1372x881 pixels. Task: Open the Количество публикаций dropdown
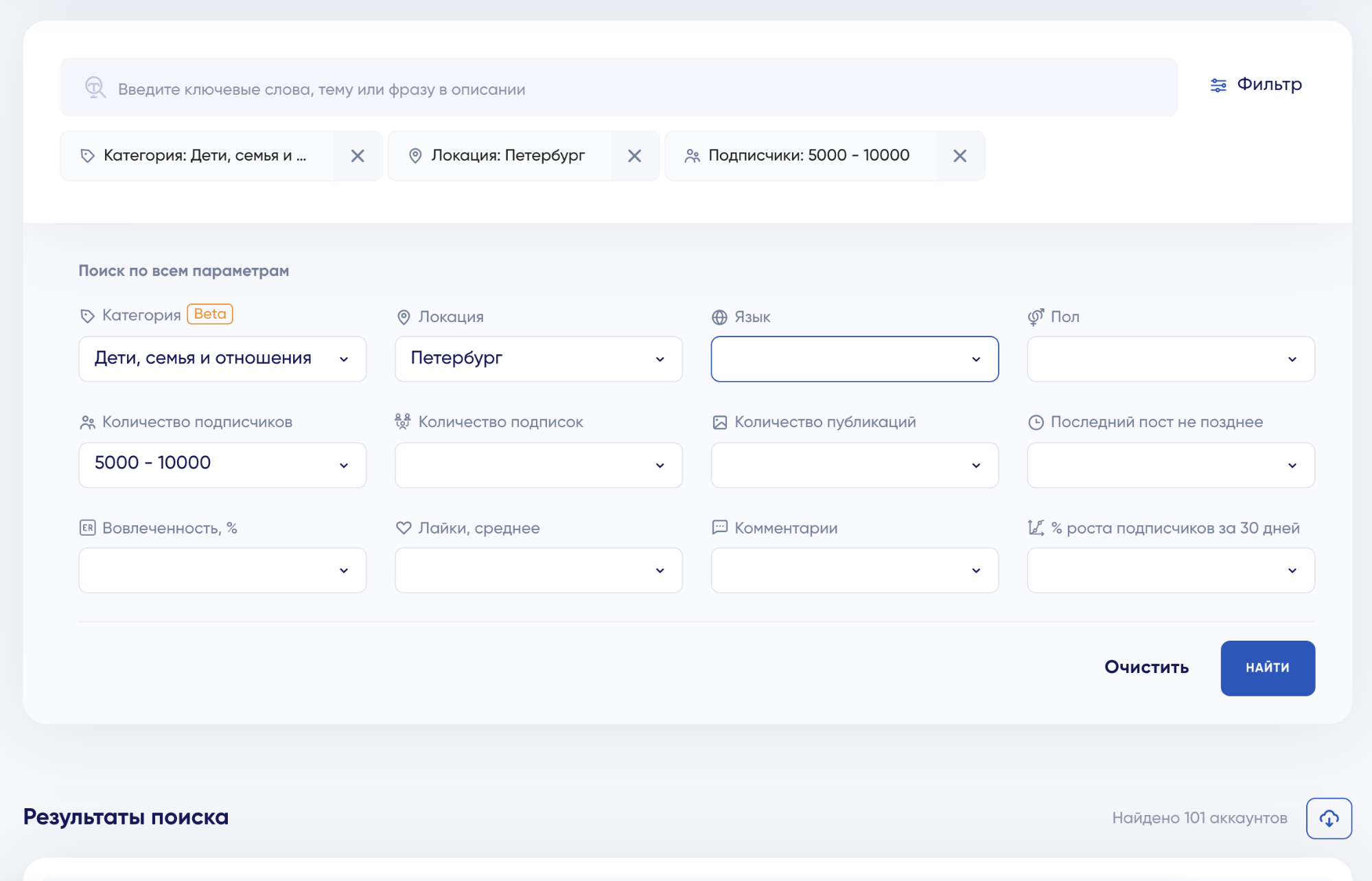[854, 465]
